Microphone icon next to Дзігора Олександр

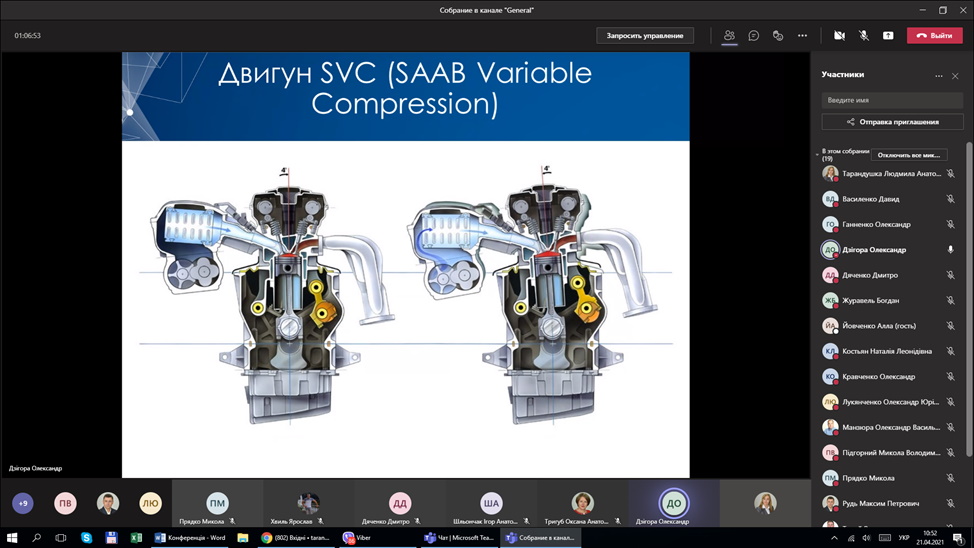950,250
